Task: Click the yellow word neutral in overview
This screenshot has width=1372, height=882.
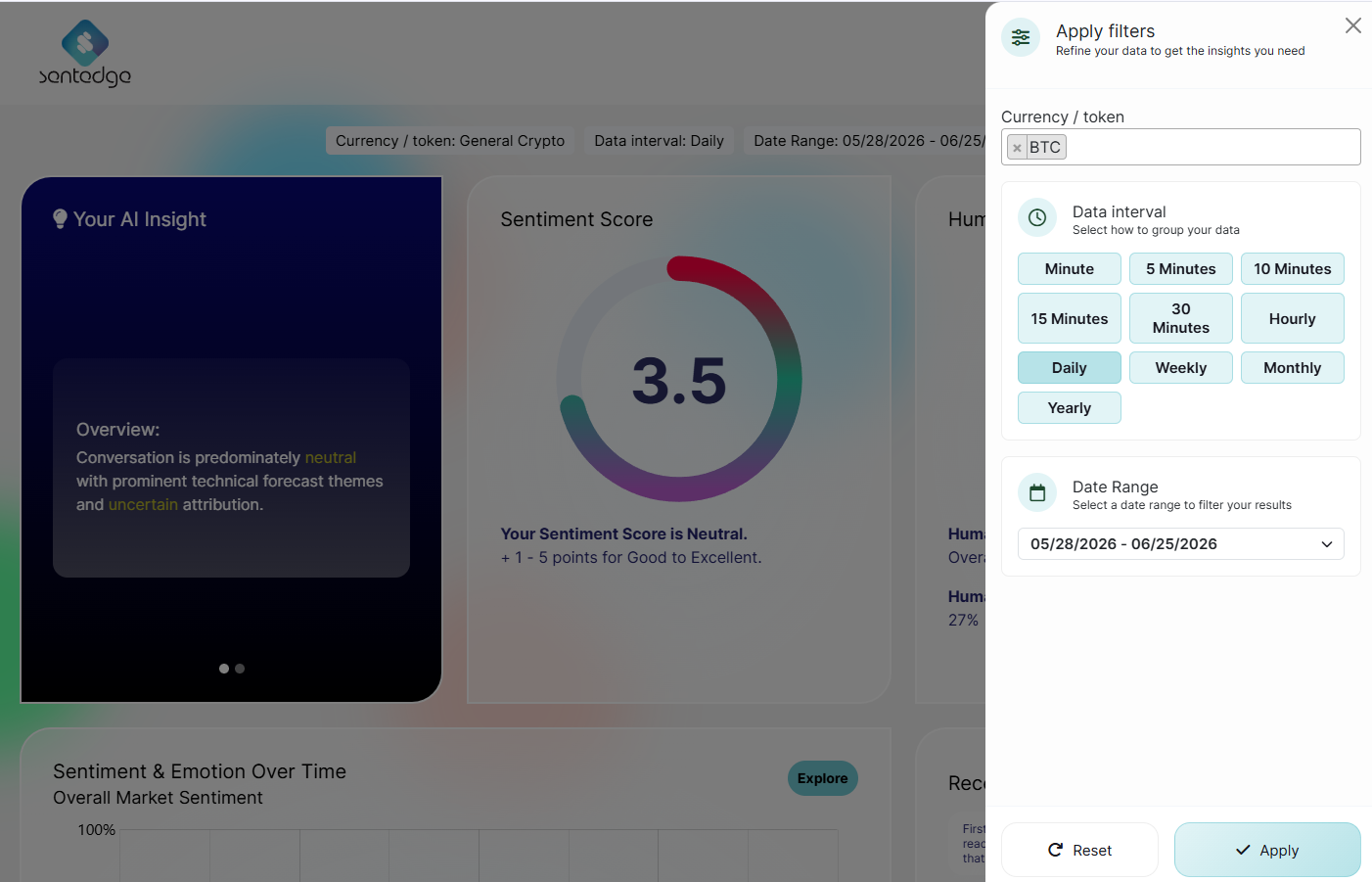Action: point(331,458)
